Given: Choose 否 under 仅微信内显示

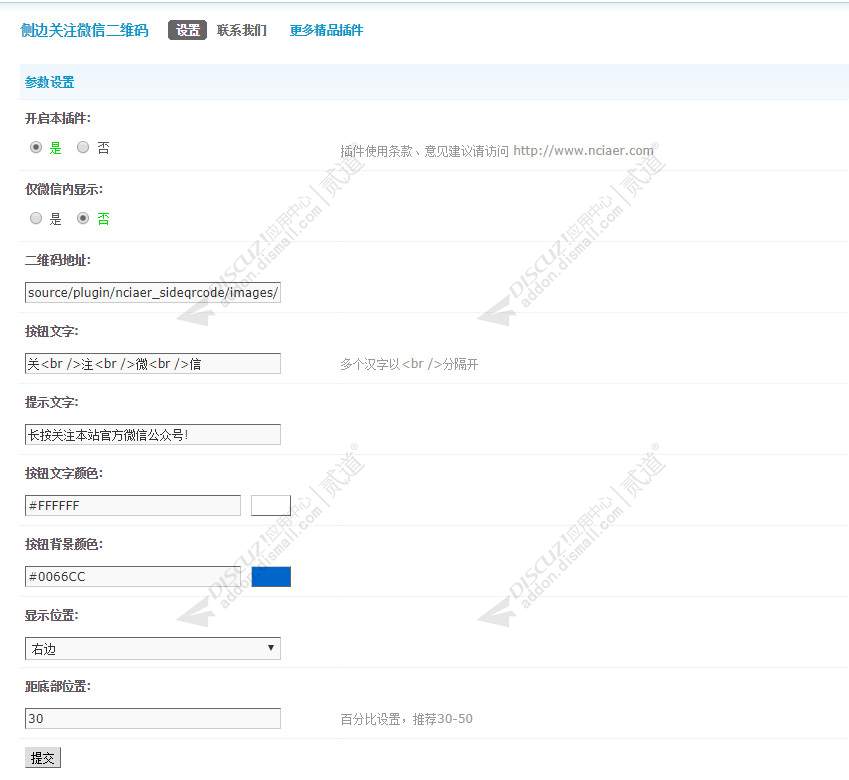Looking at the screenshot, I should (x=83, y=218).
